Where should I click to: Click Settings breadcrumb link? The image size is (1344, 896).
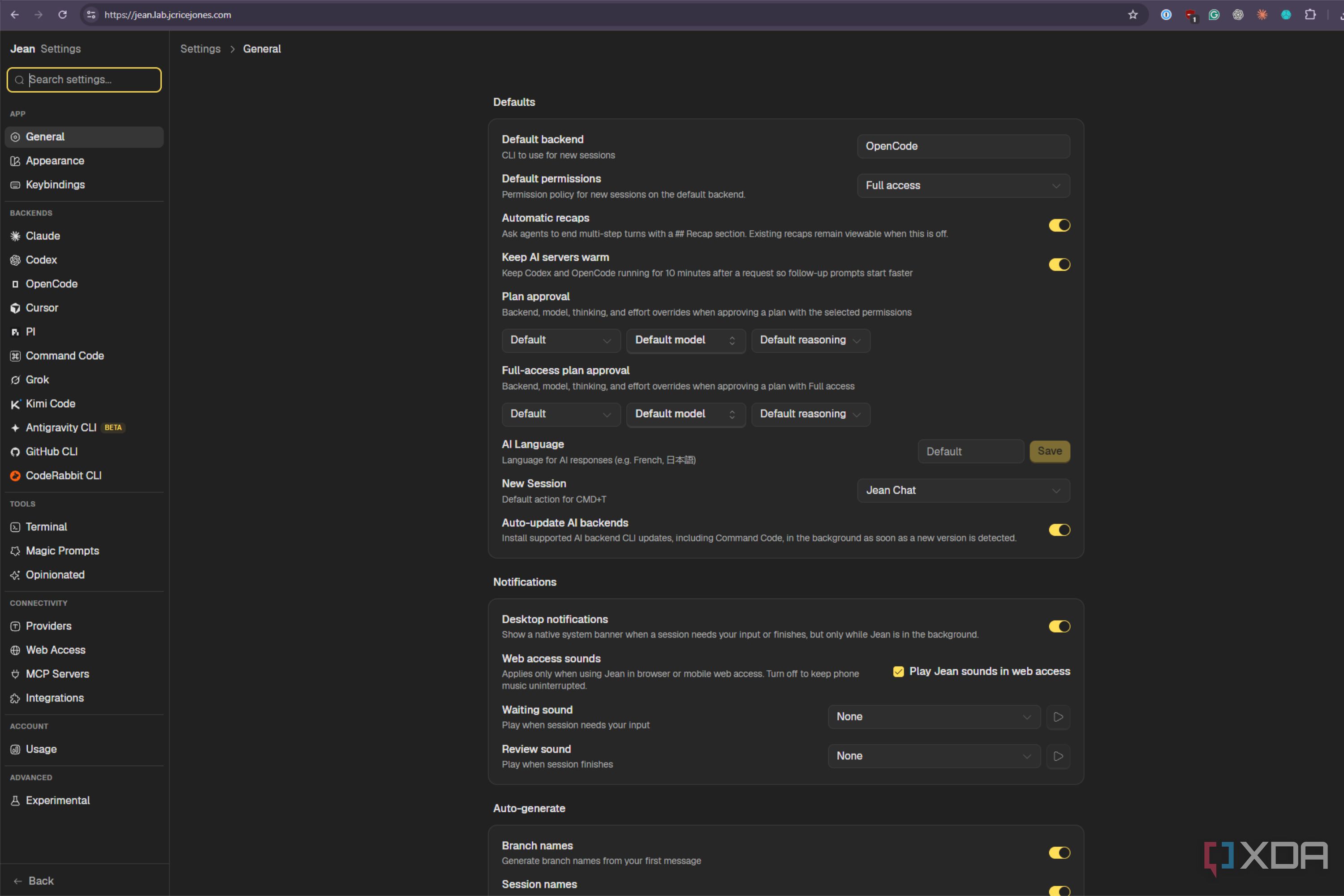pyautogui.click(x=201, y=49)
